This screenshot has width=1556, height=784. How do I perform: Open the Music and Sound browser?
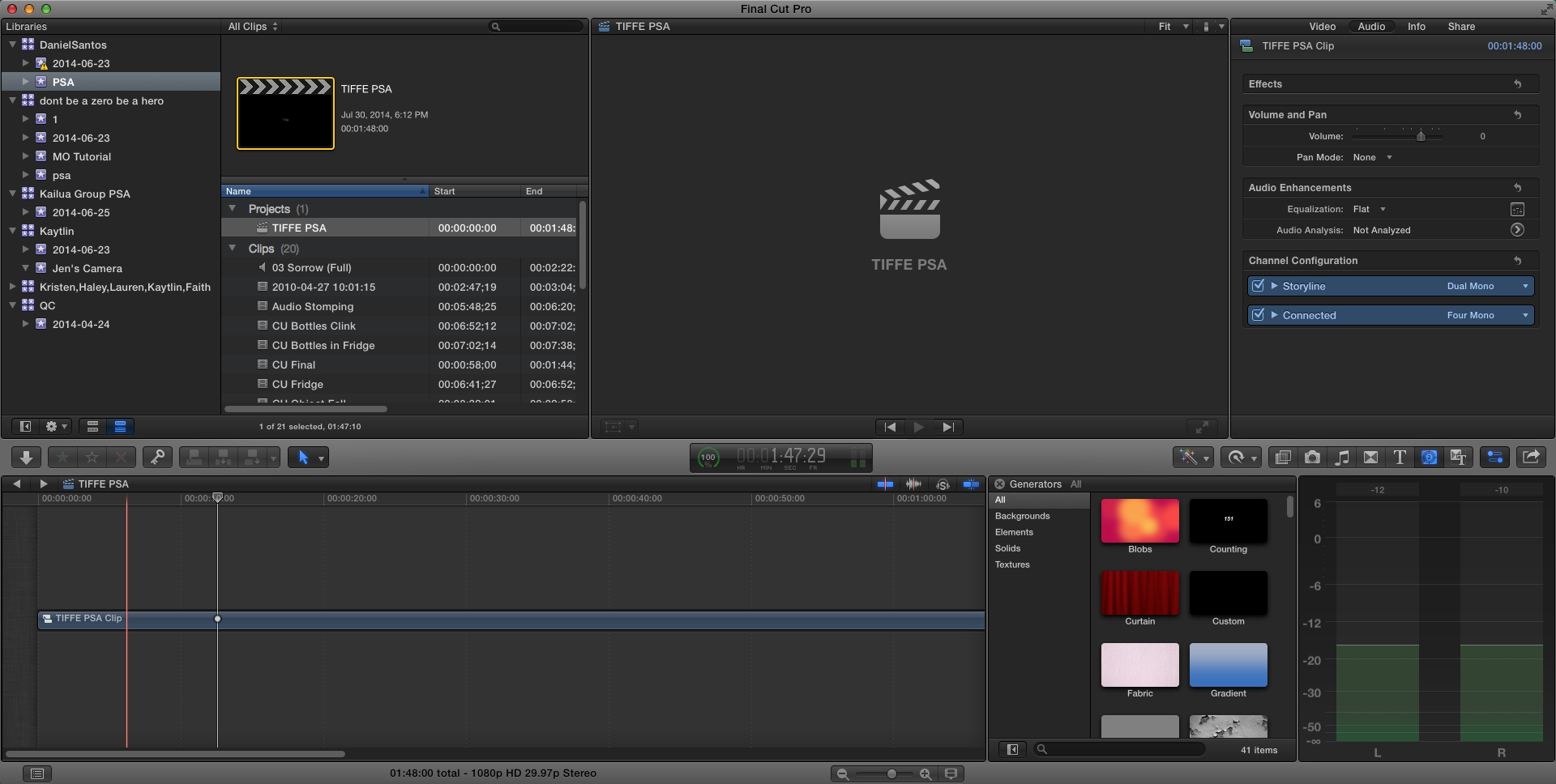tap(1341, 457)
